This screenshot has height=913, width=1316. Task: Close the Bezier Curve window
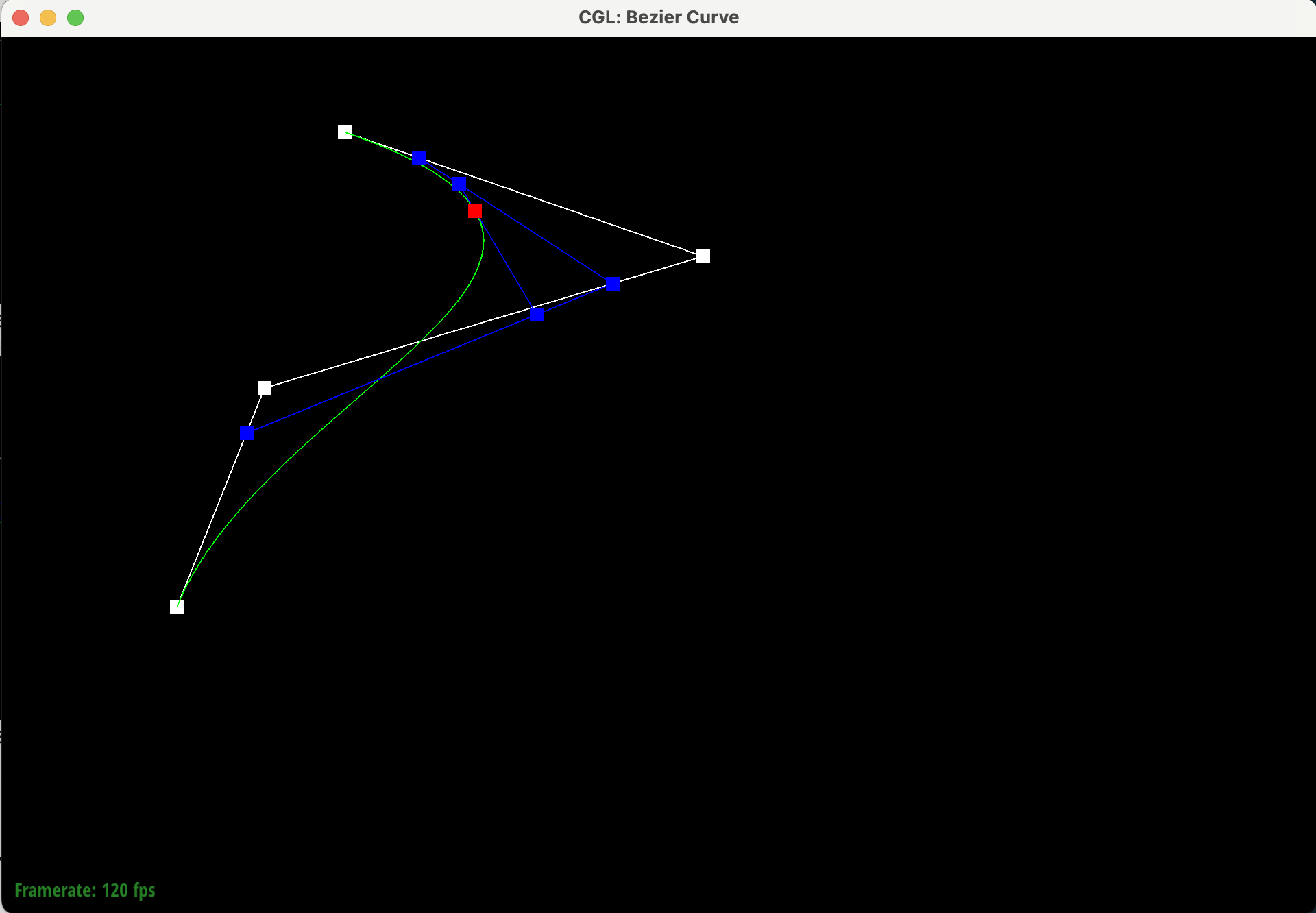[21, 18]
